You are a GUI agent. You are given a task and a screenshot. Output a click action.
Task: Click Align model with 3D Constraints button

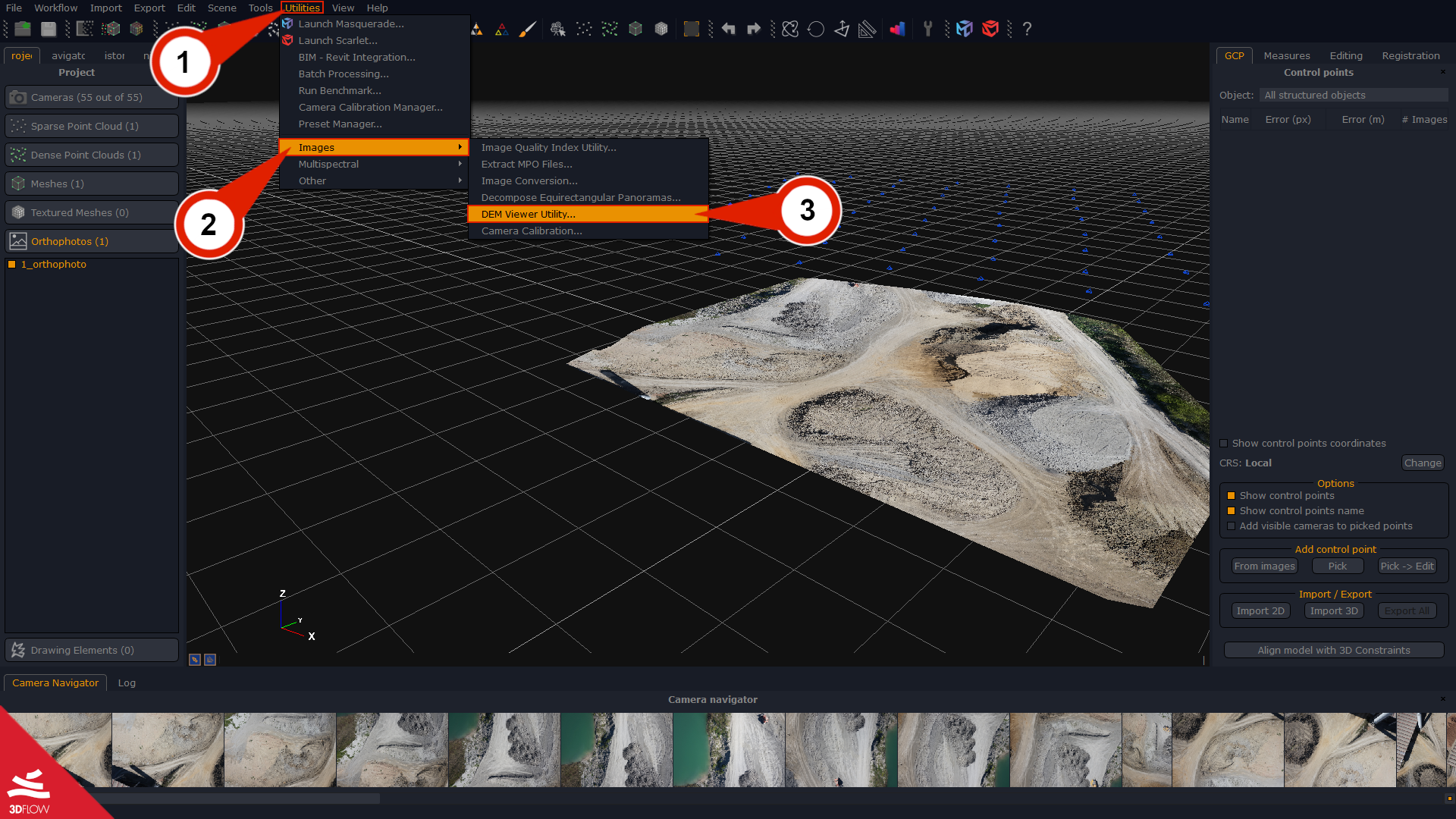1333,651
